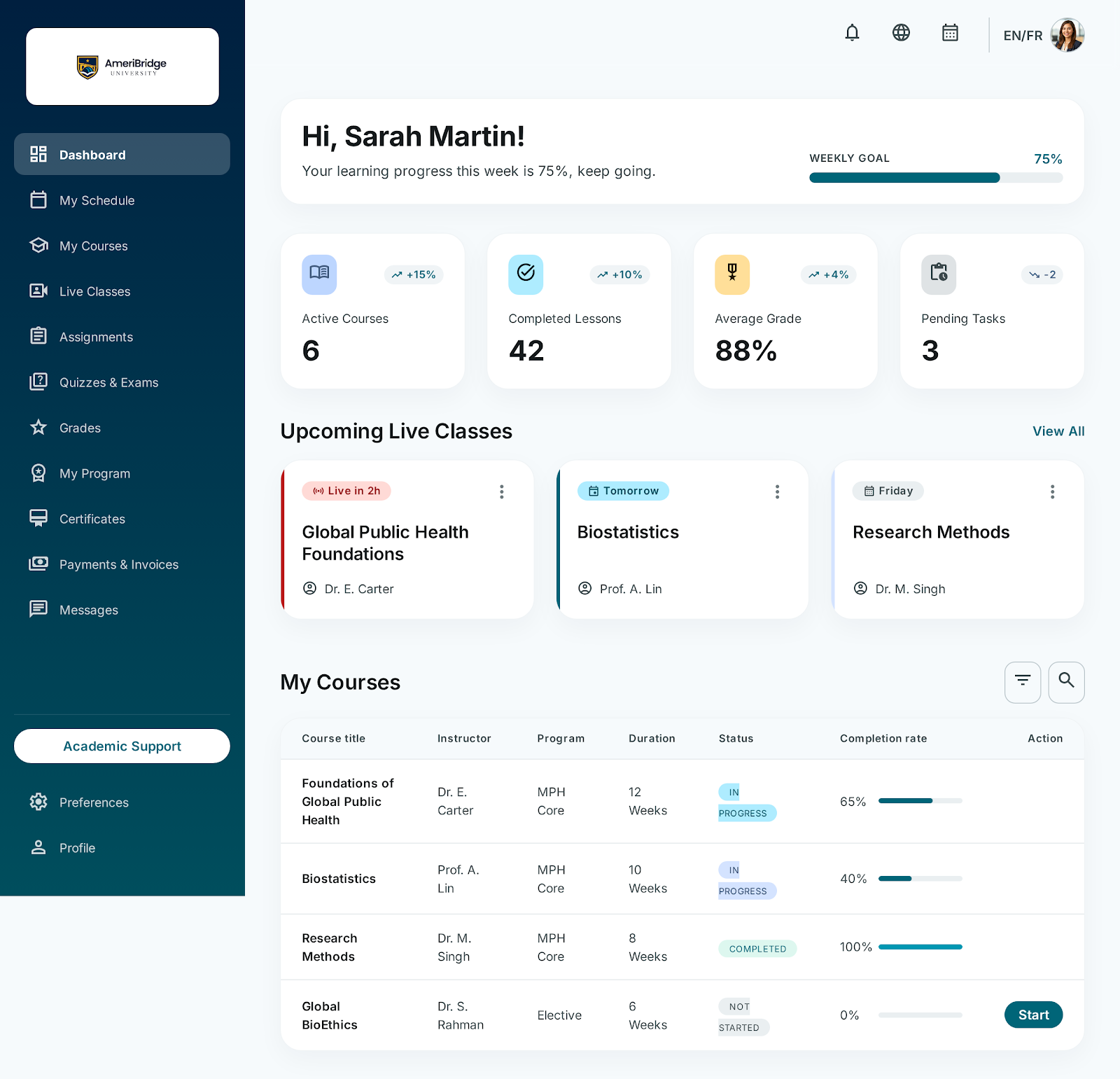The width and height of the screenshot is (1120, 1079).
Task: Click the My Courses search button
Action: click(x=1066, y=682)
